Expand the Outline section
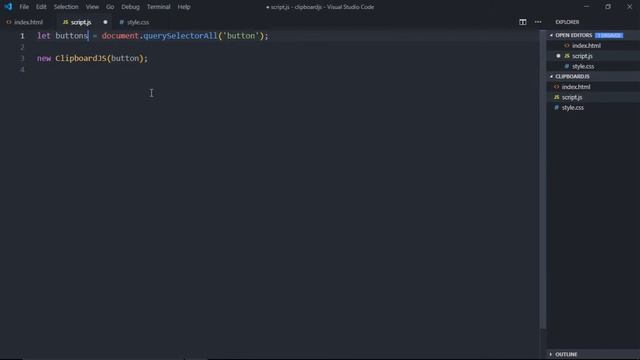 [566, 354]
